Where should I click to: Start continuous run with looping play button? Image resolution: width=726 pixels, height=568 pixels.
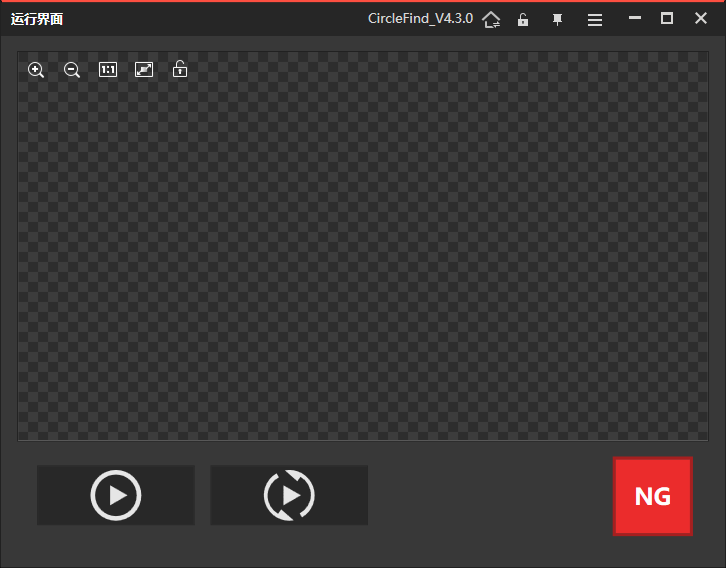(x=289, y=495)
